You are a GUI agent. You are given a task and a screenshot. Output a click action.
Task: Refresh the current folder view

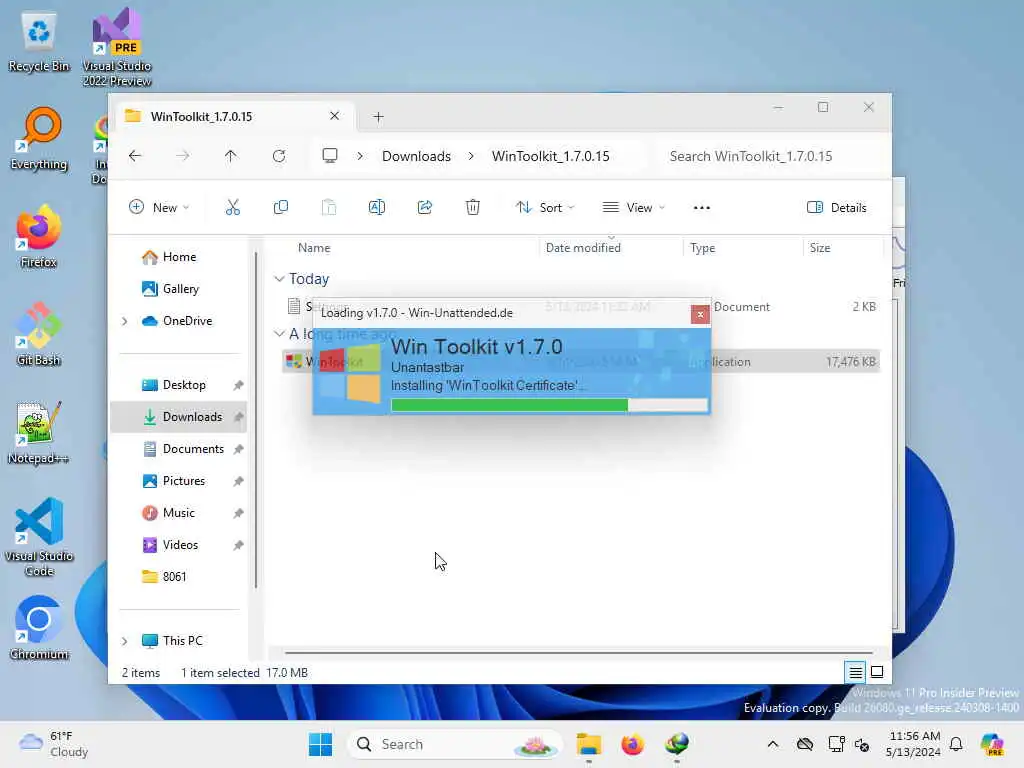tap(279, 156)
